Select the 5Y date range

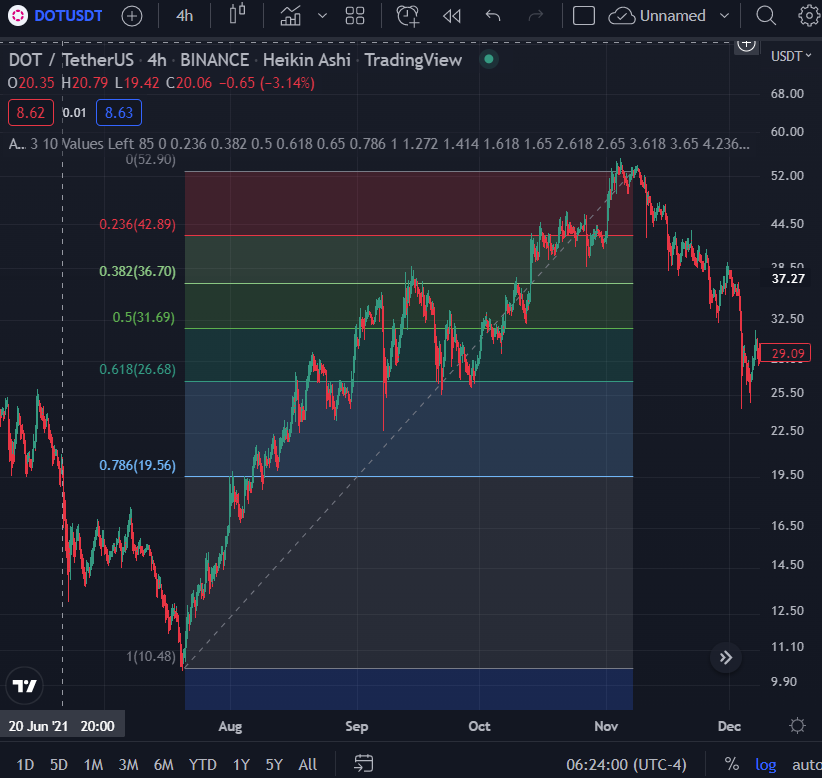tap(274, 765)
